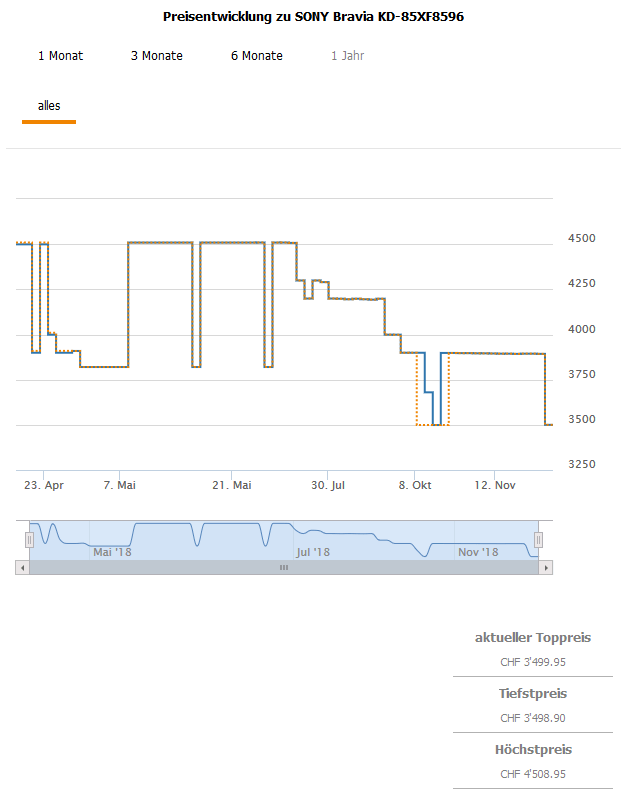
Task: Click the 4000 price axis label
Action: click(582, 329)
